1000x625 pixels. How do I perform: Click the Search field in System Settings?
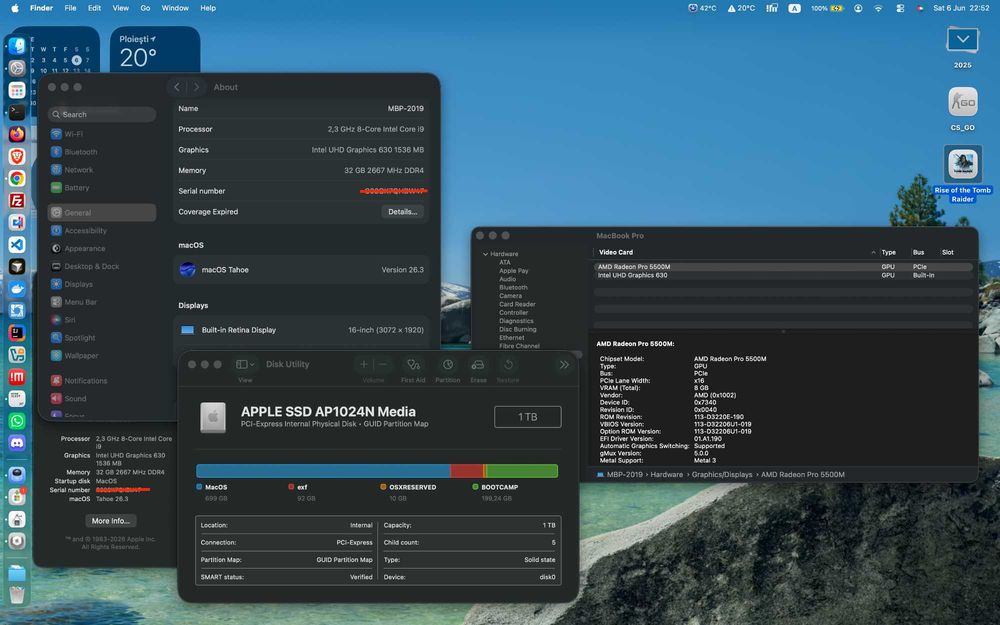click(x=102, y=114)
